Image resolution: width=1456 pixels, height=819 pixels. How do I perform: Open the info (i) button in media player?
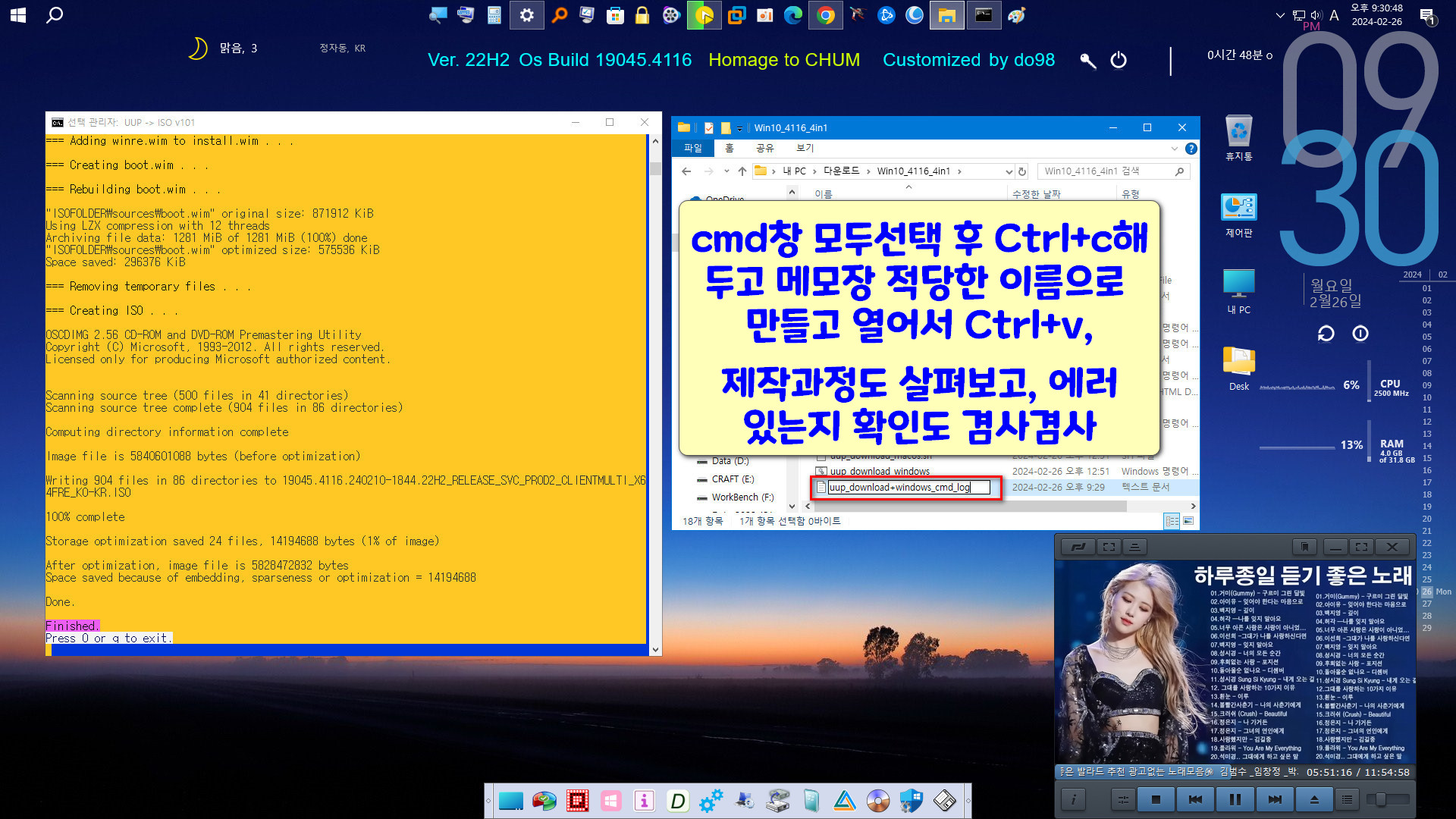1073,799
